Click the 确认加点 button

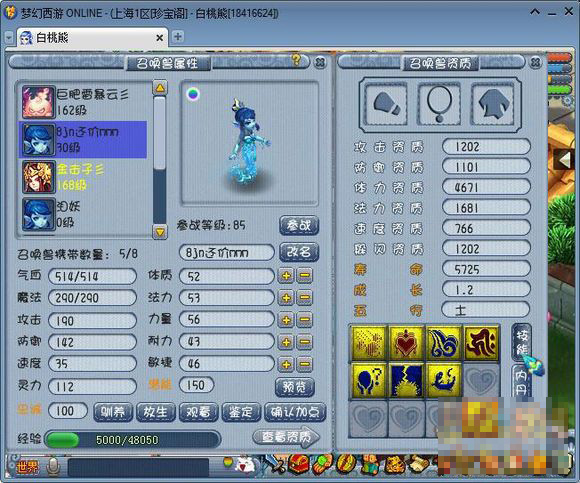click(295, 412)
